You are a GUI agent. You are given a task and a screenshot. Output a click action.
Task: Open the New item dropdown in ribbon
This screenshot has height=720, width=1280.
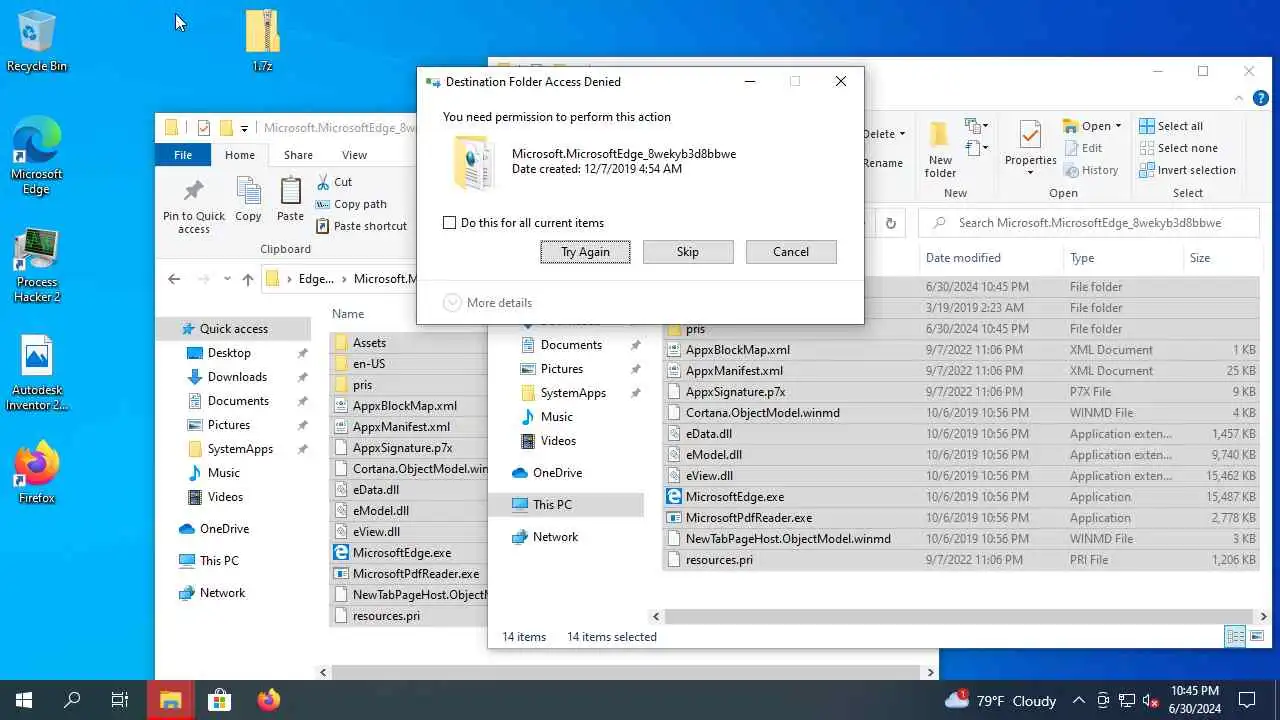[976, 126]
